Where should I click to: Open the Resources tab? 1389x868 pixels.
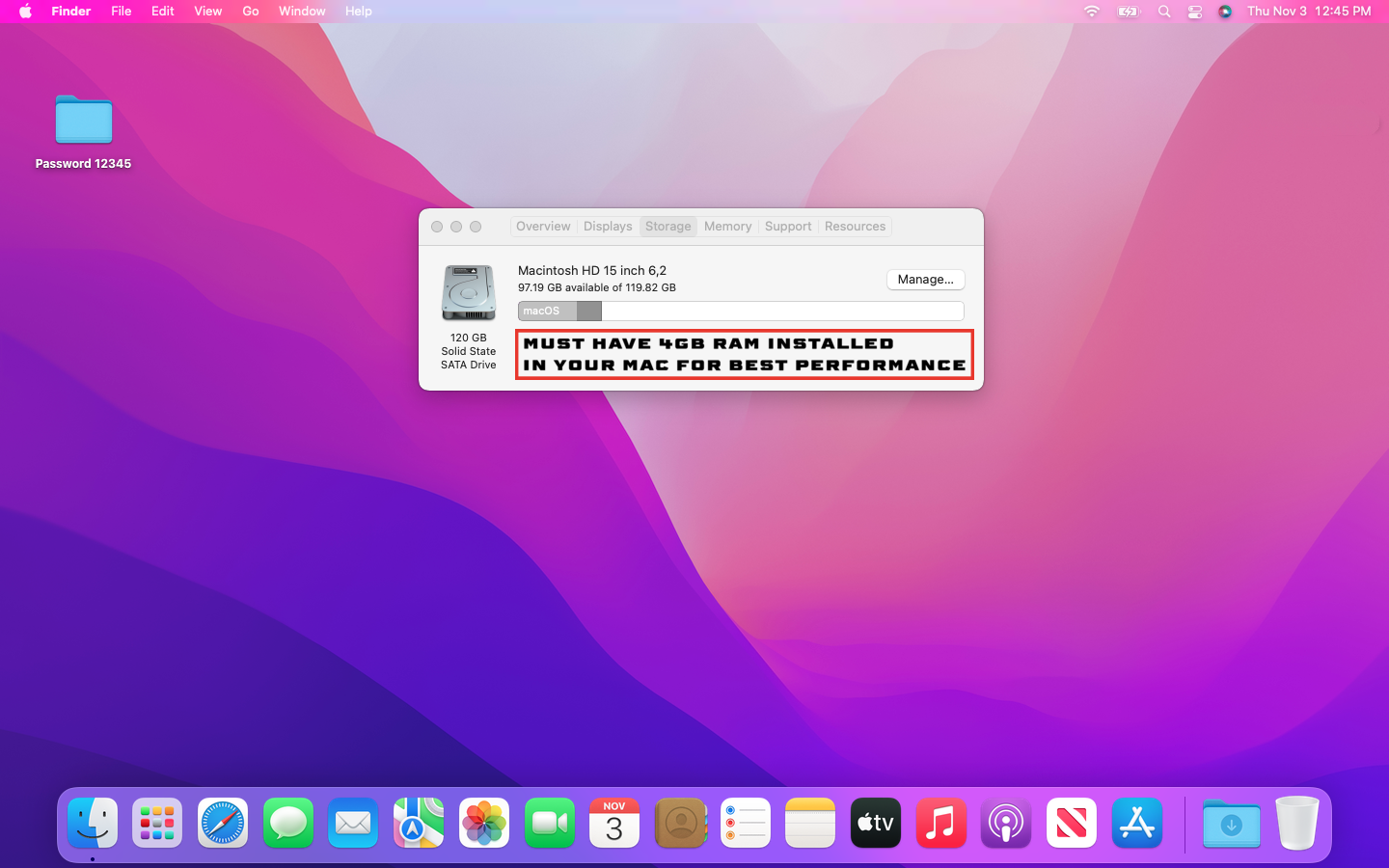pos(855,227)
